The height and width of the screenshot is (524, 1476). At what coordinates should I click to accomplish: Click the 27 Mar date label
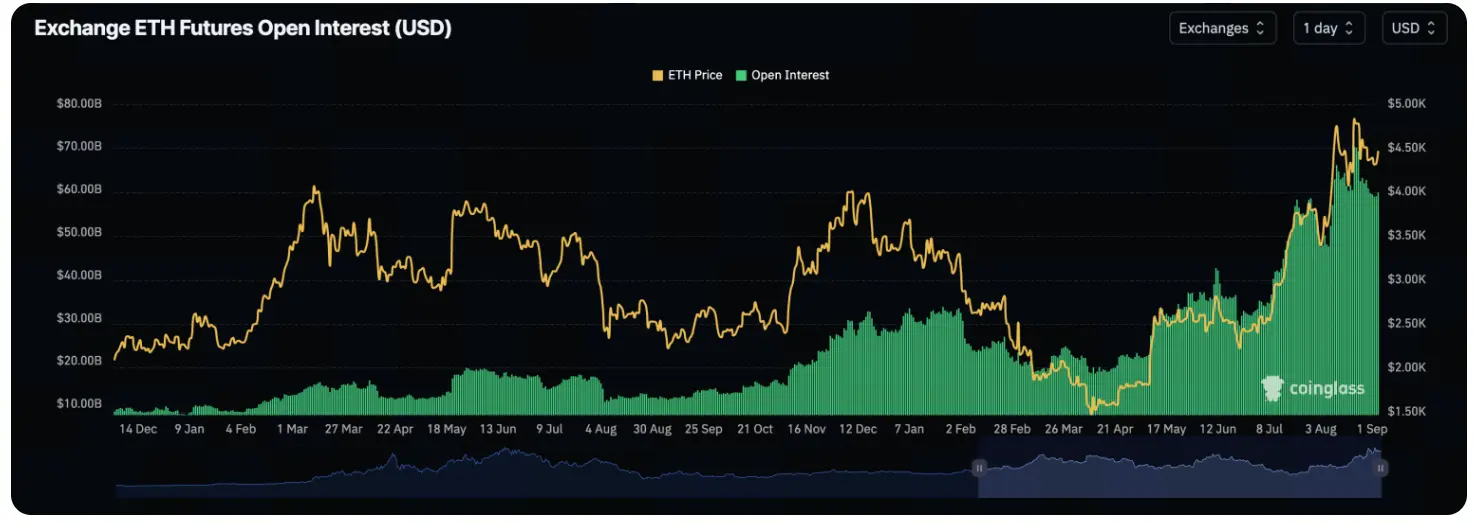point(343,429)
